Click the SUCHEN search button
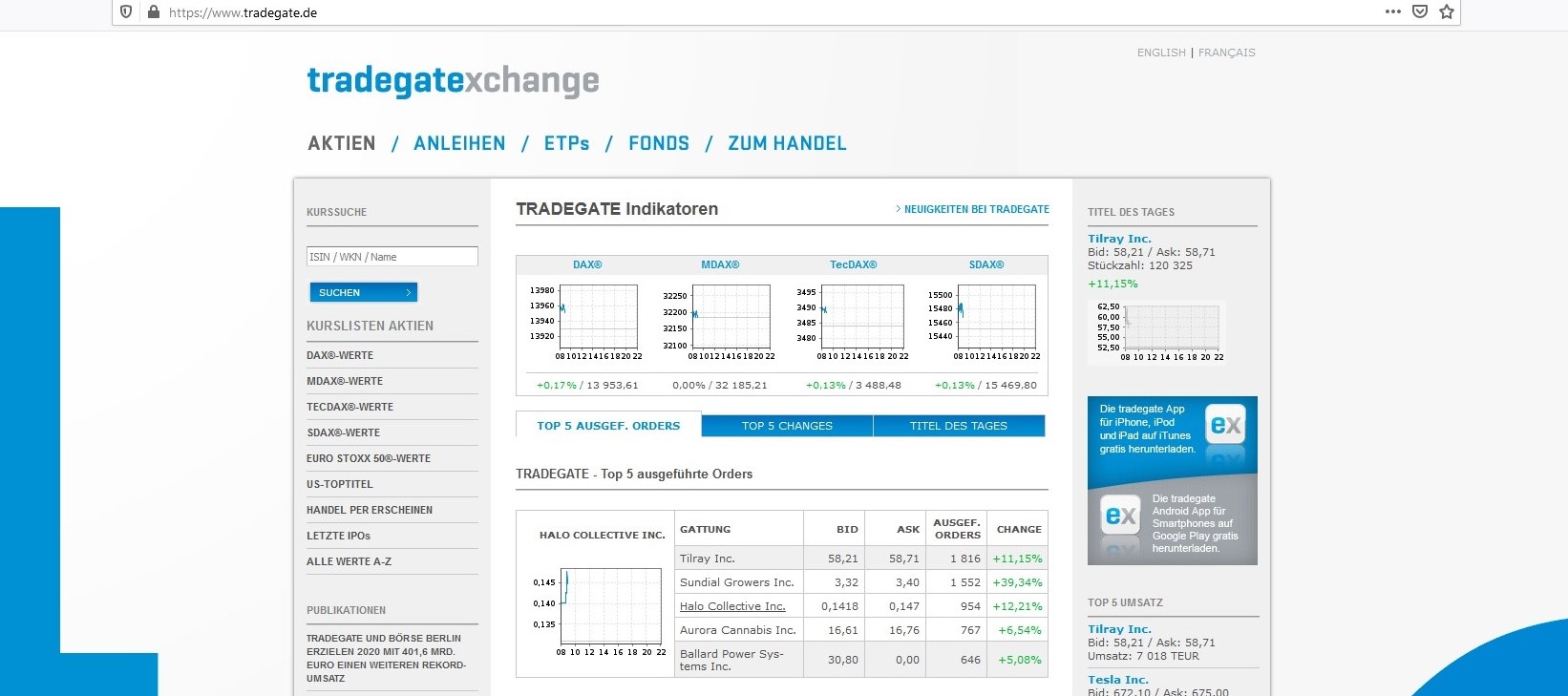The image size is (1568, 696). 363,292
